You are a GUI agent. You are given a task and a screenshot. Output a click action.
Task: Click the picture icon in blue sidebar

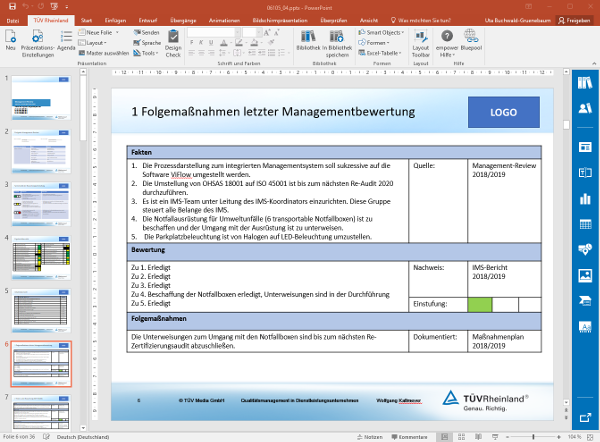click(585, 272)
